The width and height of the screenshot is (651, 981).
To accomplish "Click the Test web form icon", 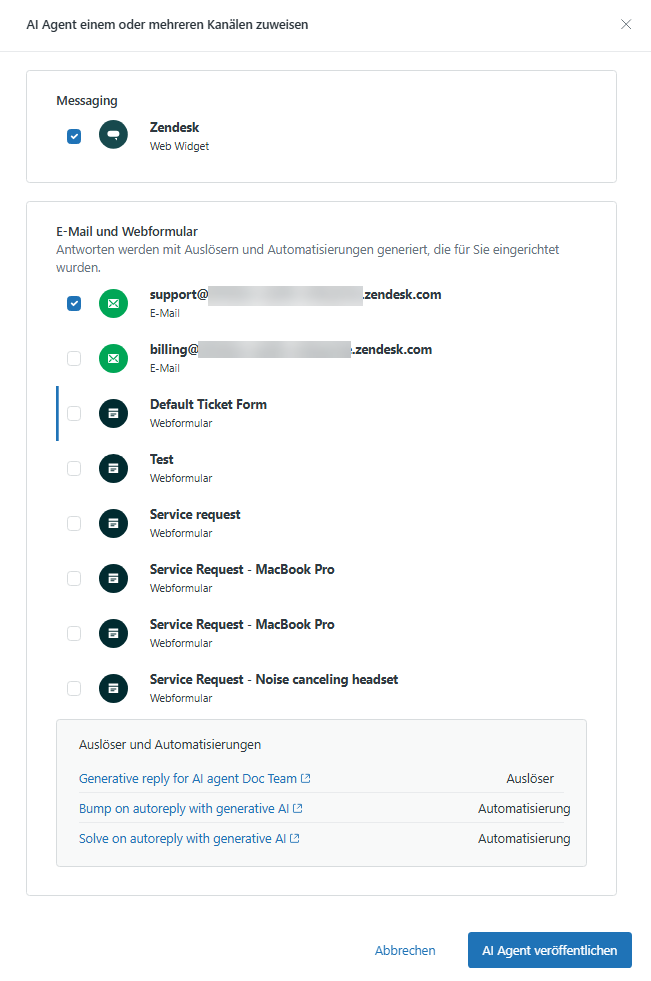I will 113,468.
